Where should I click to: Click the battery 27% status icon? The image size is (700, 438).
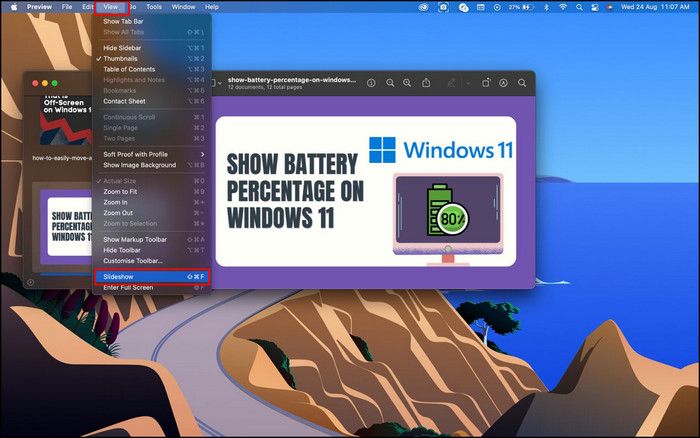(521, 7)
